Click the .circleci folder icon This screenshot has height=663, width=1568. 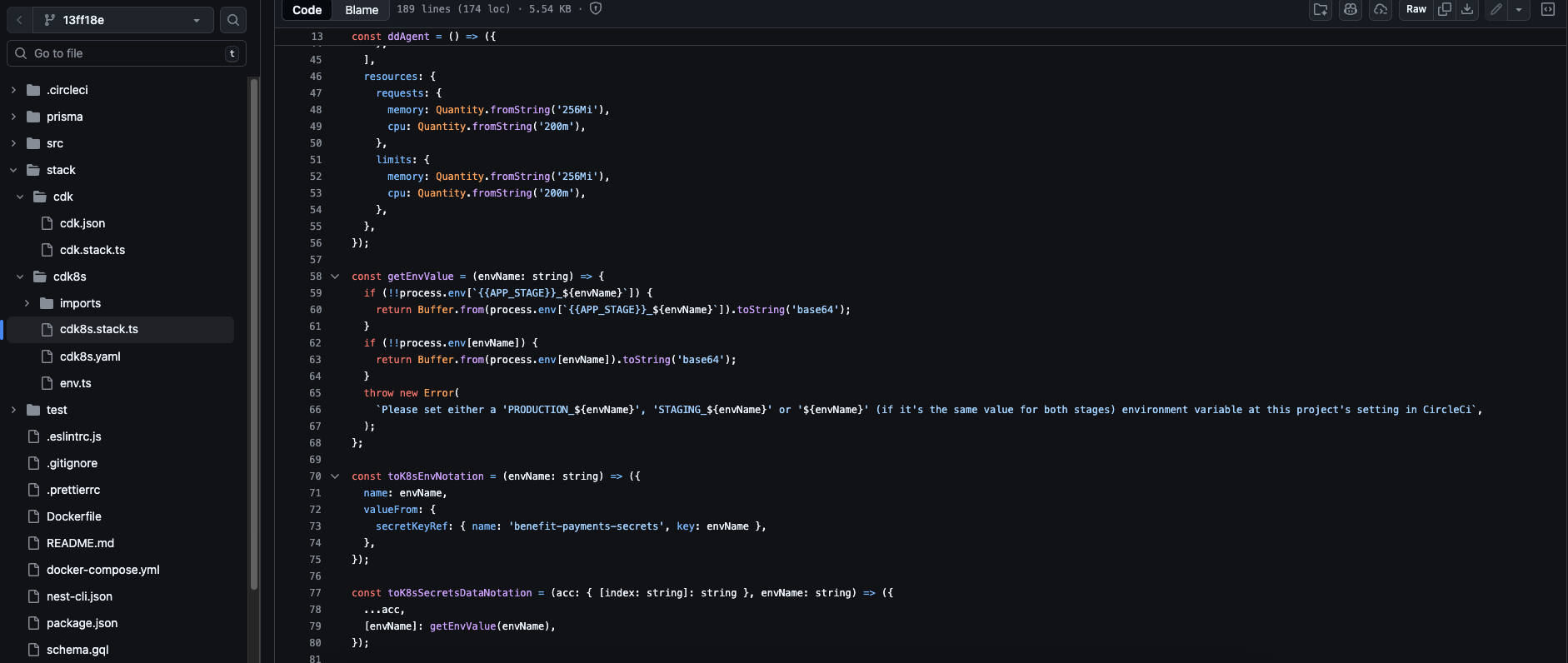pos(33,90)
